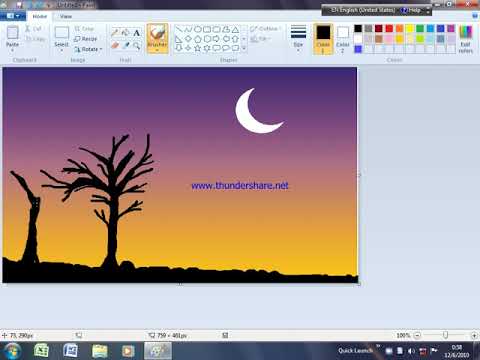Screen dimensions: 480x360
Task: Choose the Right triangle shape
Action: coord(179,39)
